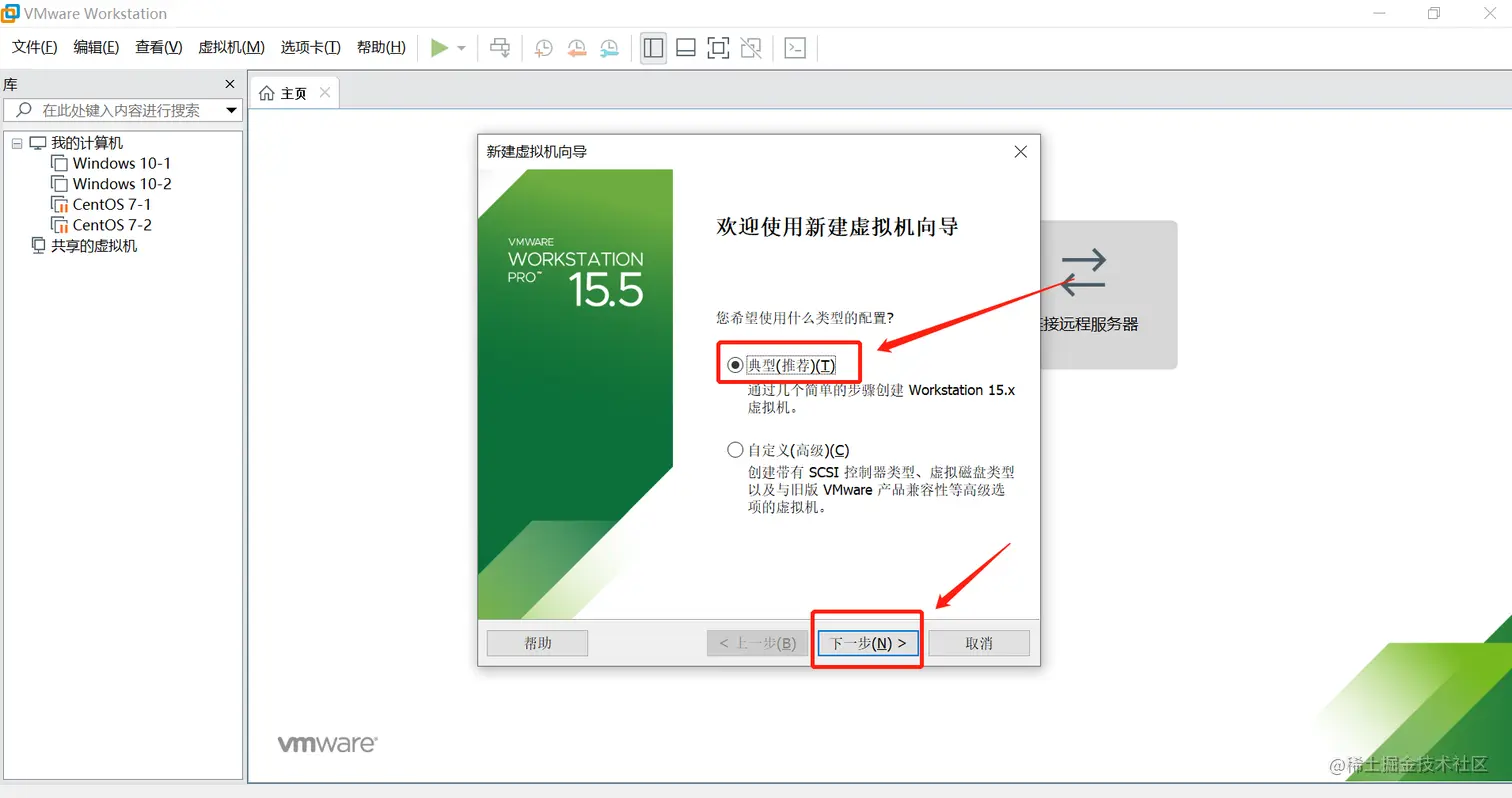
Task: Open the 虚拟机(M) menu
Action: point(232,47)
